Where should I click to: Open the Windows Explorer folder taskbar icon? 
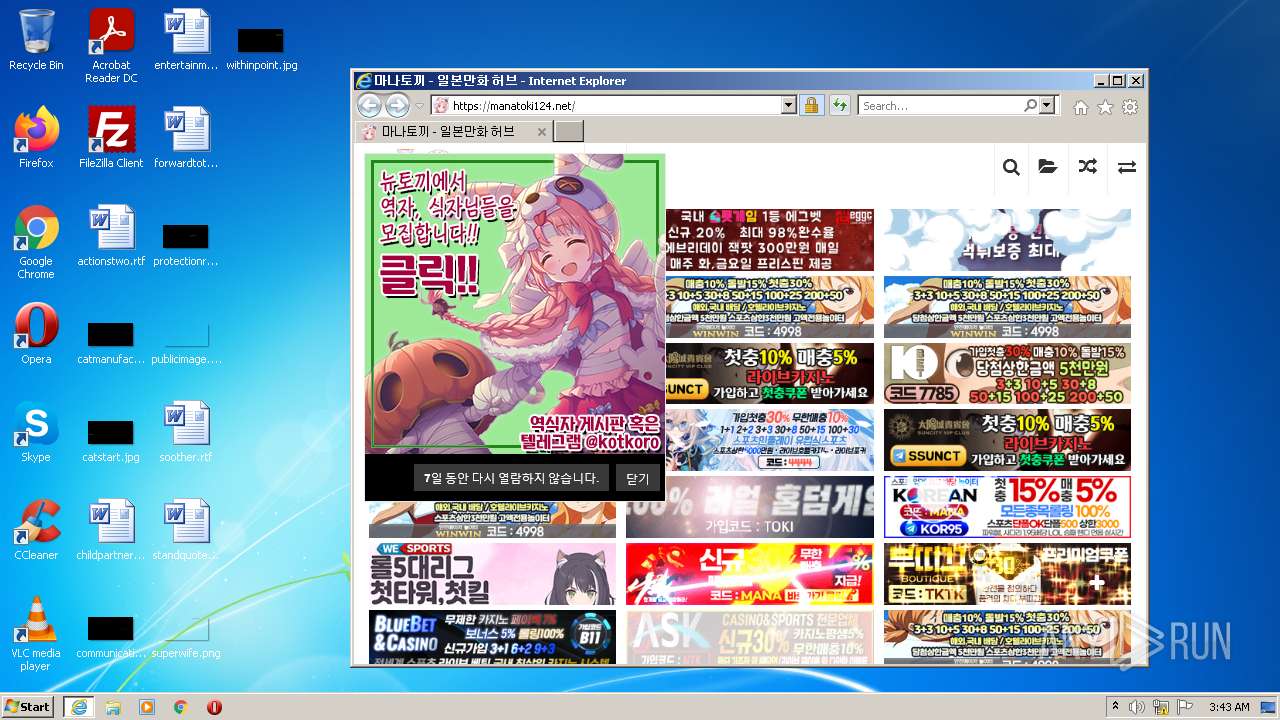click(x=113, y=707)
